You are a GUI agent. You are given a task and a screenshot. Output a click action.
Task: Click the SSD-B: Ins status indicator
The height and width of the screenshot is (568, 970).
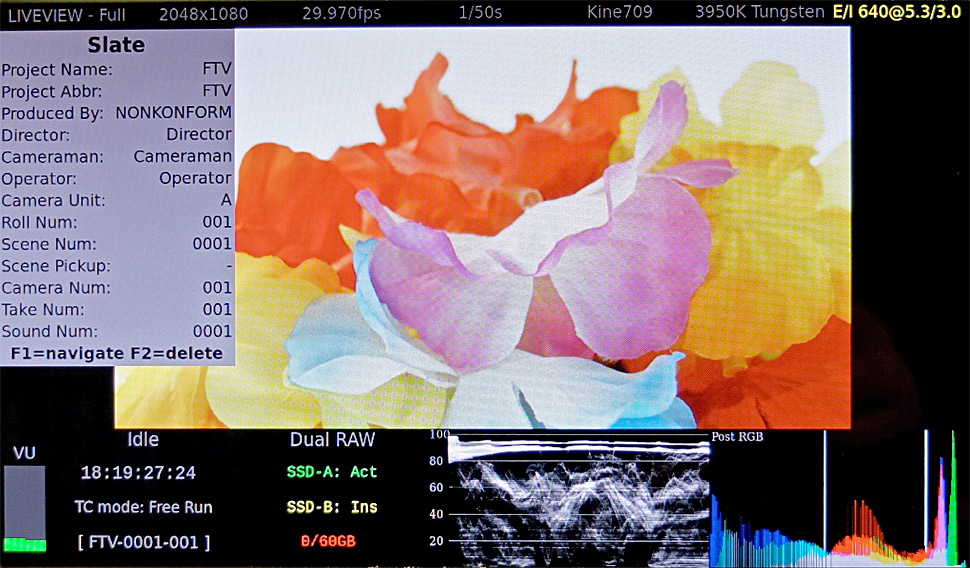[x=332, y=507]
